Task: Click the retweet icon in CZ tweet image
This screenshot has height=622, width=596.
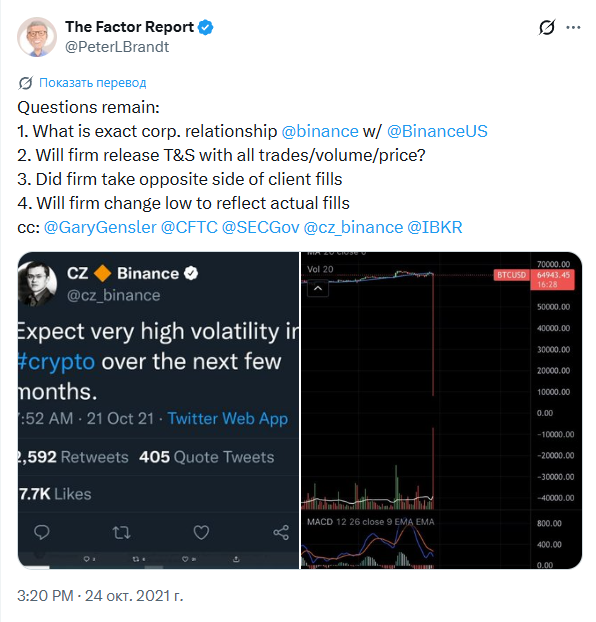Action: pyautogui.click(x=121, y=532)
